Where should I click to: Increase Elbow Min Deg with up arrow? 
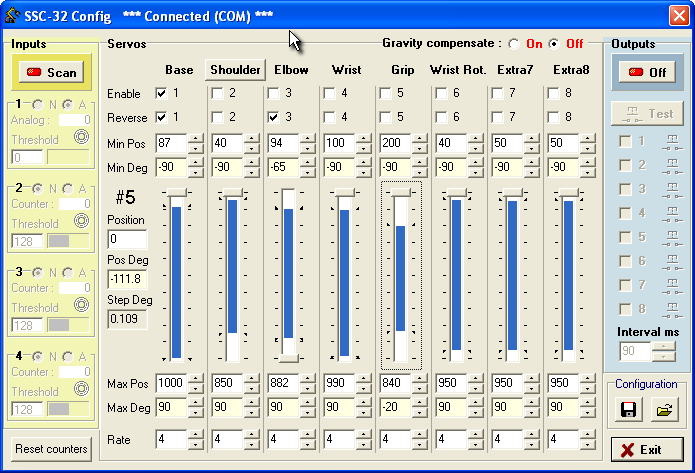tap(307, 162)
